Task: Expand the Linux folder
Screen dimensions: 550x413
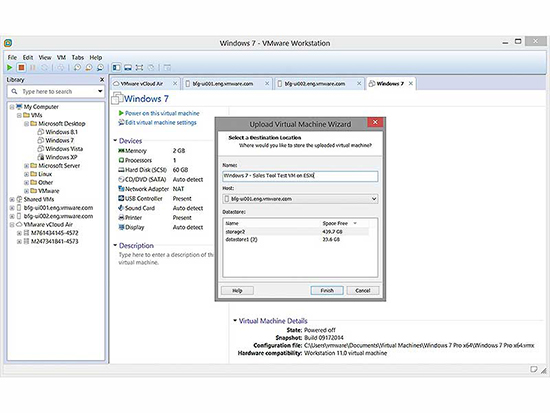Action: pyautogui.click(x=26, y=174)
